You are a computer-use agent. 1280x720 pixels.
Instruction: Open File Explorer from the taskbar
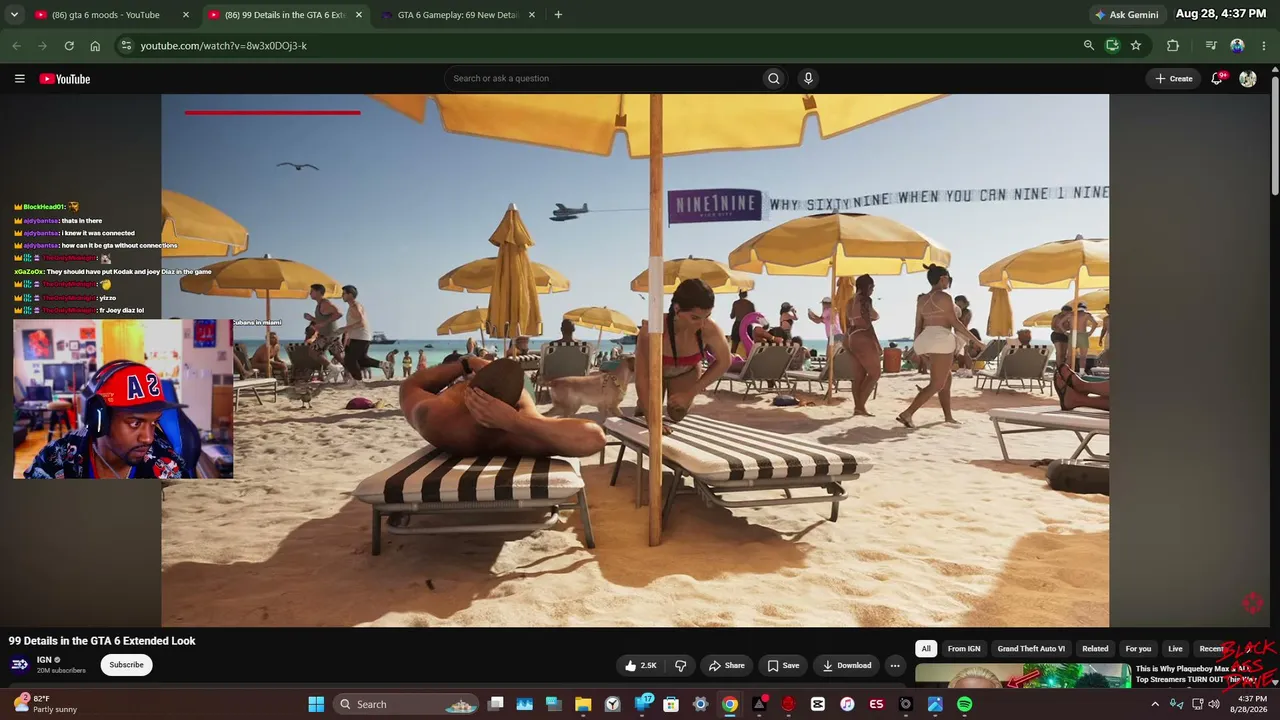583,704
